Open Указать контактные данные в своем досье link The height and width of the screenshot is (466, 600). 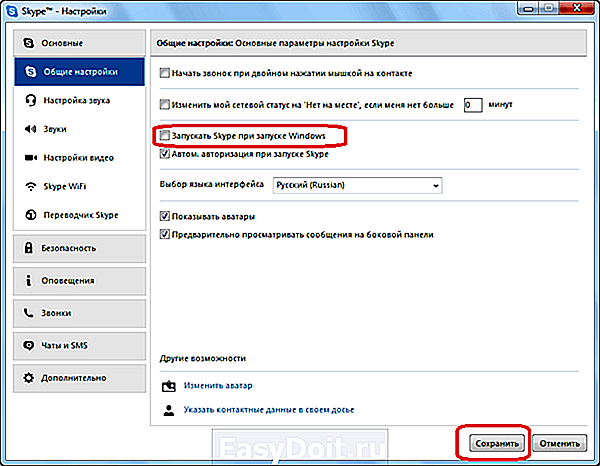pos(269,410)
